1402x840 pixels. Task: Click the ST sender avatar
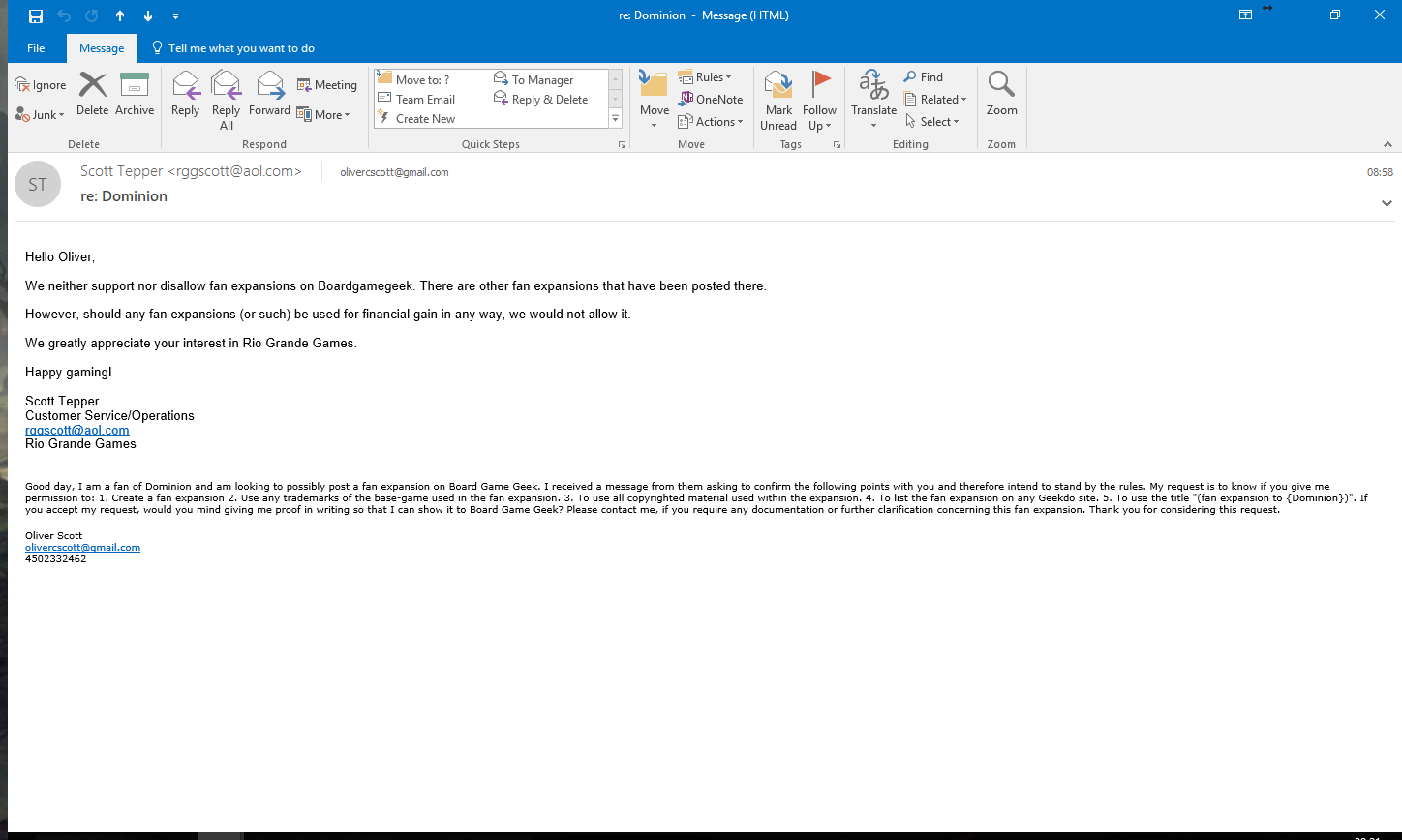click(38, 184)
